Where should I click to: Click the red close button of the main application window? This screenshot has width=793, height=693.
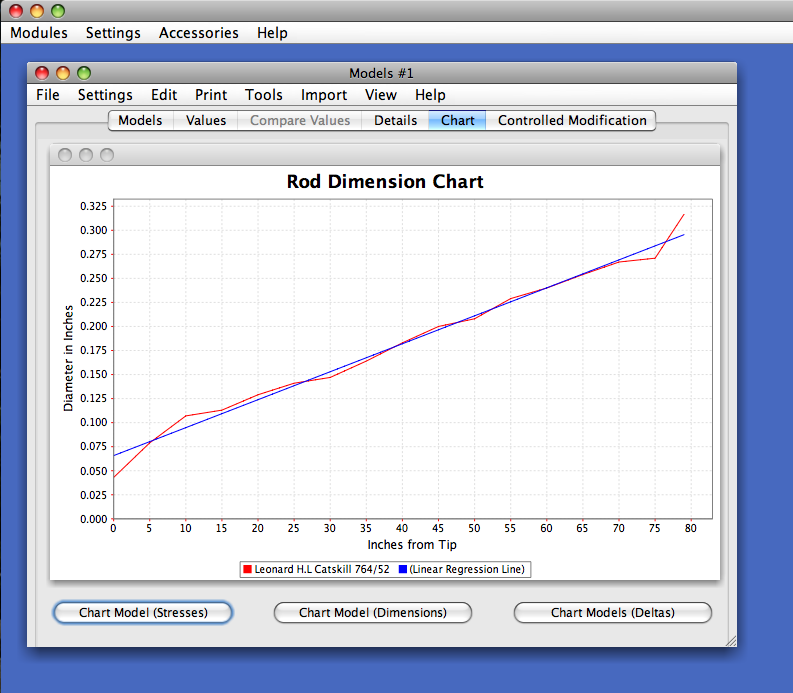pyautogui.click(x=16, y=11)
